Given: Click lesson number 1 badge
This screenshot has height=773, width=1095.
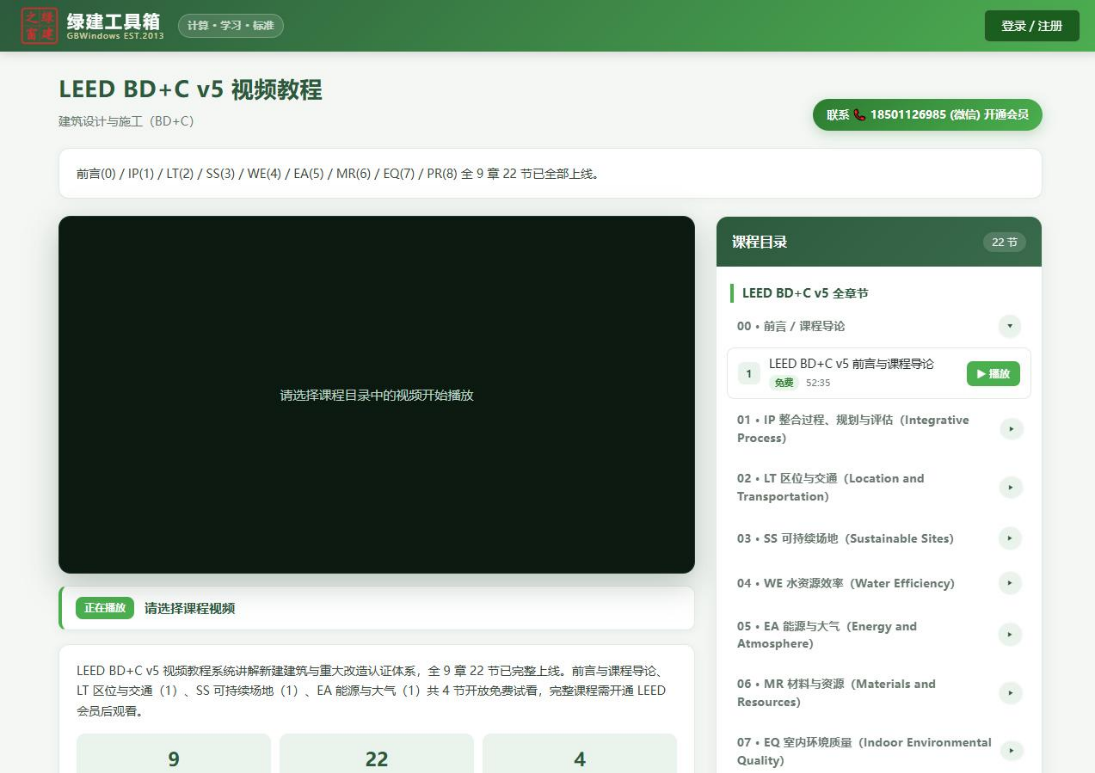Looking at the screenshot, I should [x=749, y=374].
